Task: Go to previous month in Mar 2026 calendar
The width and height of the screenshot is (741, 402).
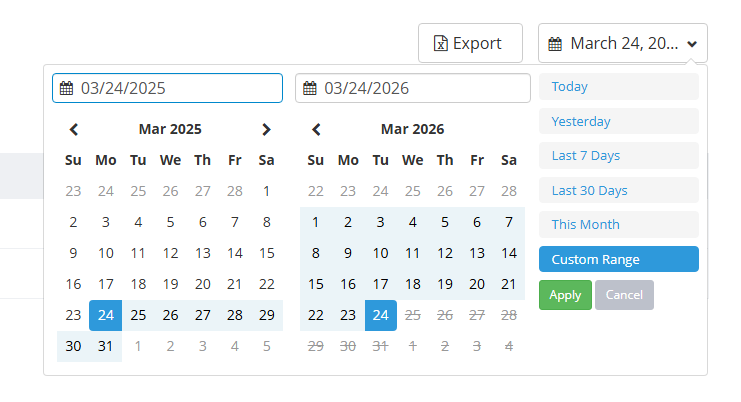Action: coord(316,129)
